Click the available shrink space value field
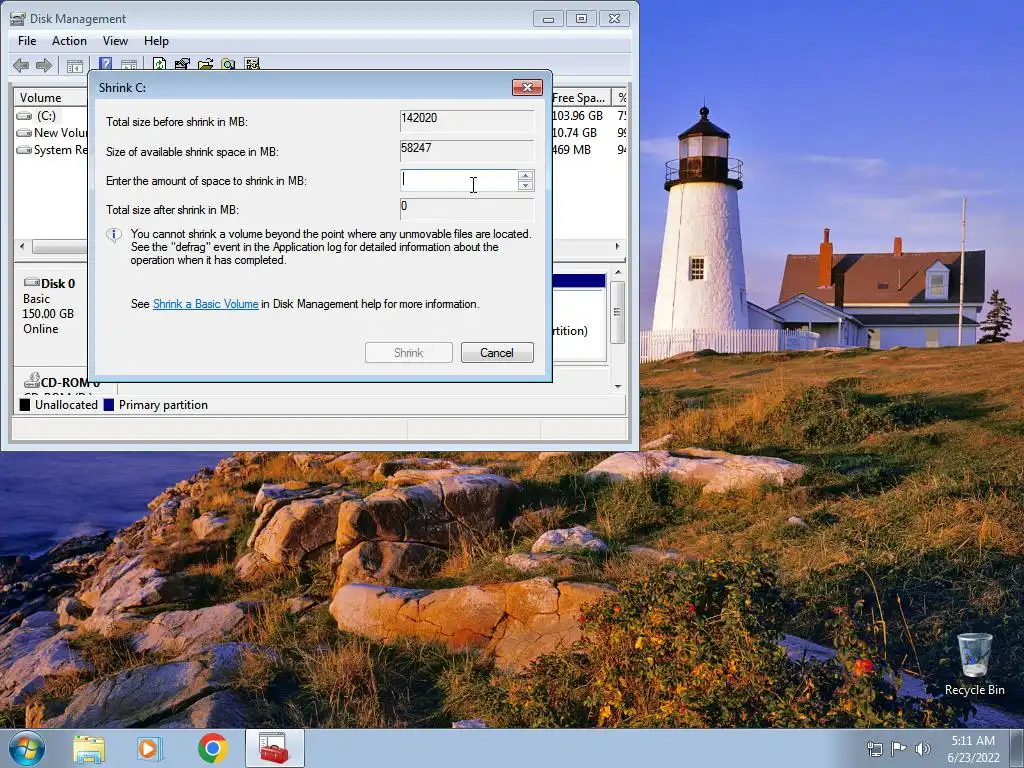The width and height of the screenshot is (1024, 768). (x=467, y=151)
